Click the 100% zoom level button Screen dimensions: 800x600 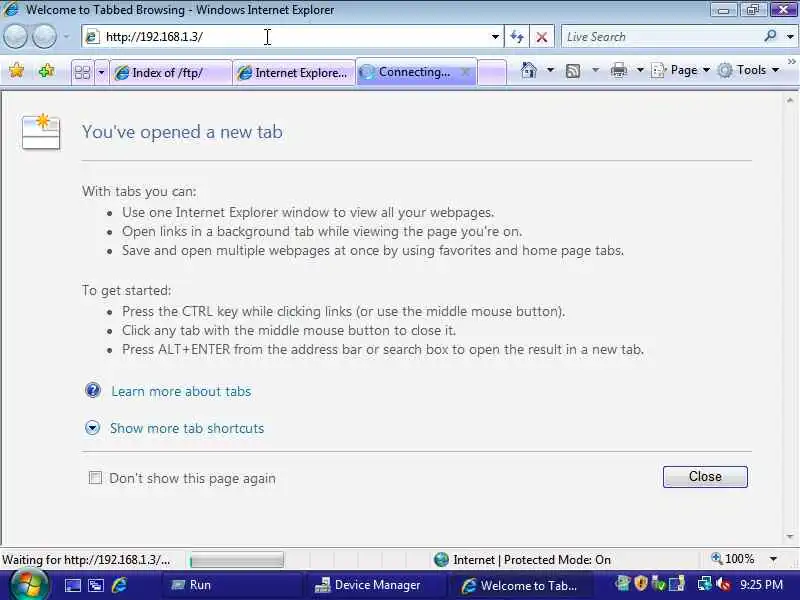click(x=733, y=559)
